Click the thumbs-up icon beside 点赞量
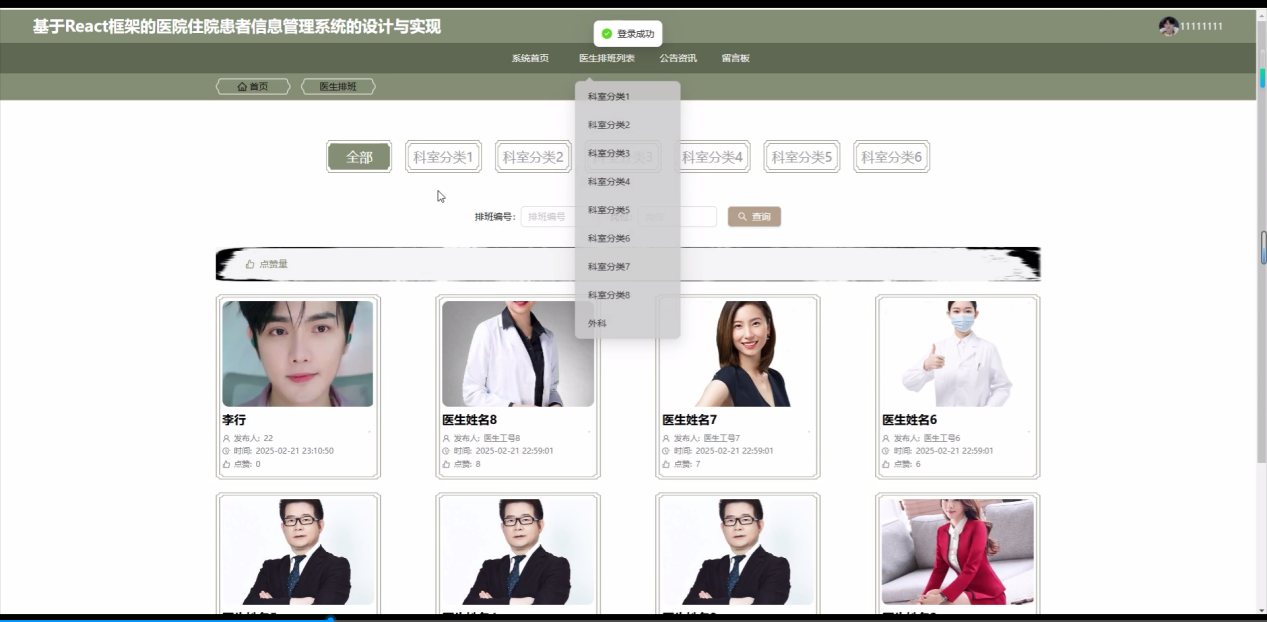 point(250,264)
